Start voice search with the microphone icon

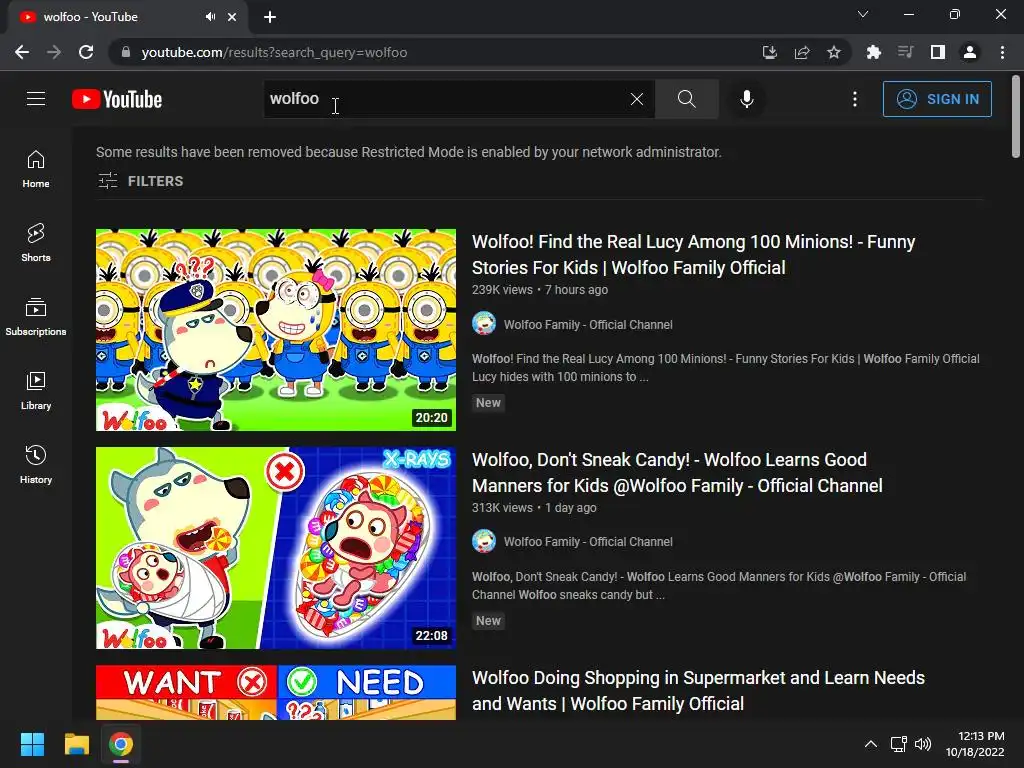pos(746,99)
